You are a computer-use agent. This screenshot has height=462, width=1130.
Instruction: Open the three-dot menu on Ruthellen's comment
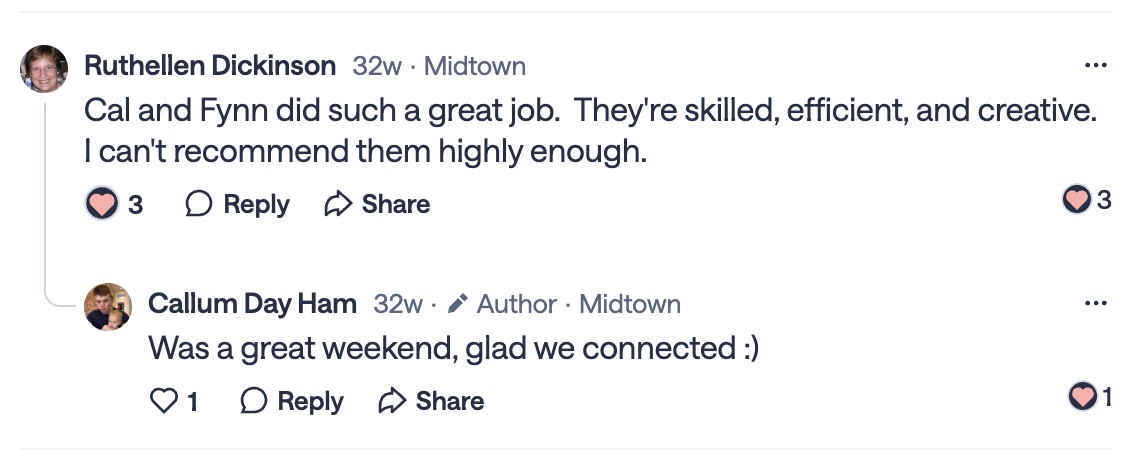(1095, 66)
